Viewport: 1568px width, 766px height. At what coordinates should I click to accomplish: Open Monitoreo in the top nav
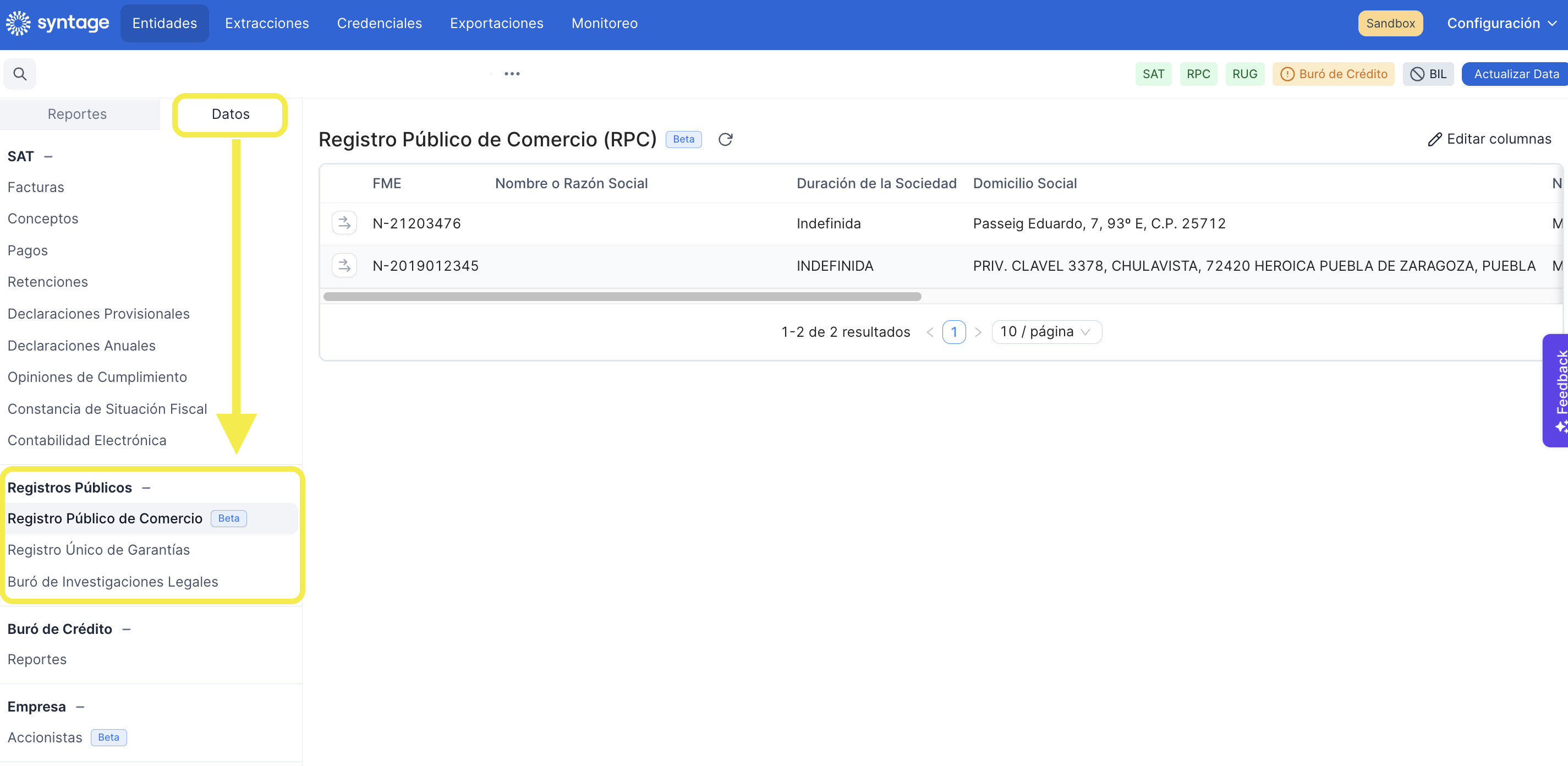[604, 23]
